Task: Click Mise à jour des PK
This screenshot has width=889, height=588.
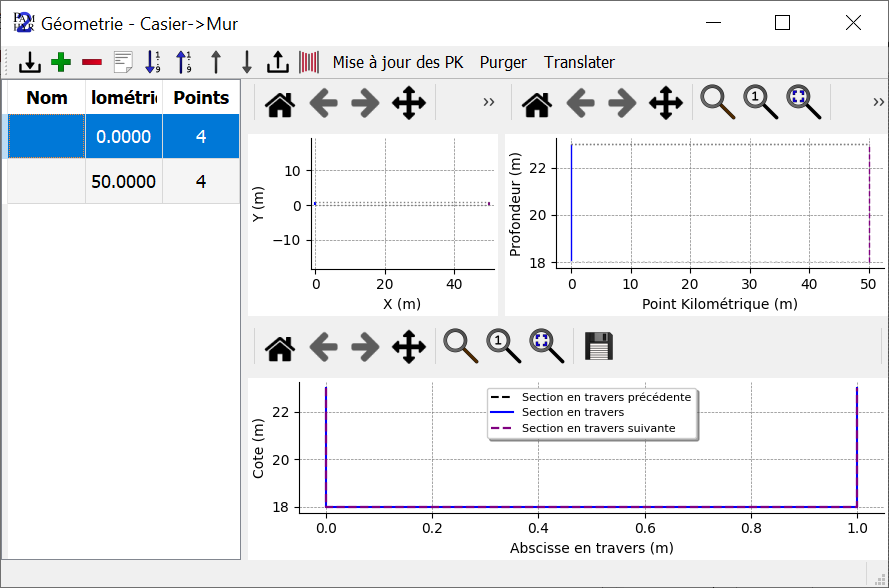Action: point(397,62)
